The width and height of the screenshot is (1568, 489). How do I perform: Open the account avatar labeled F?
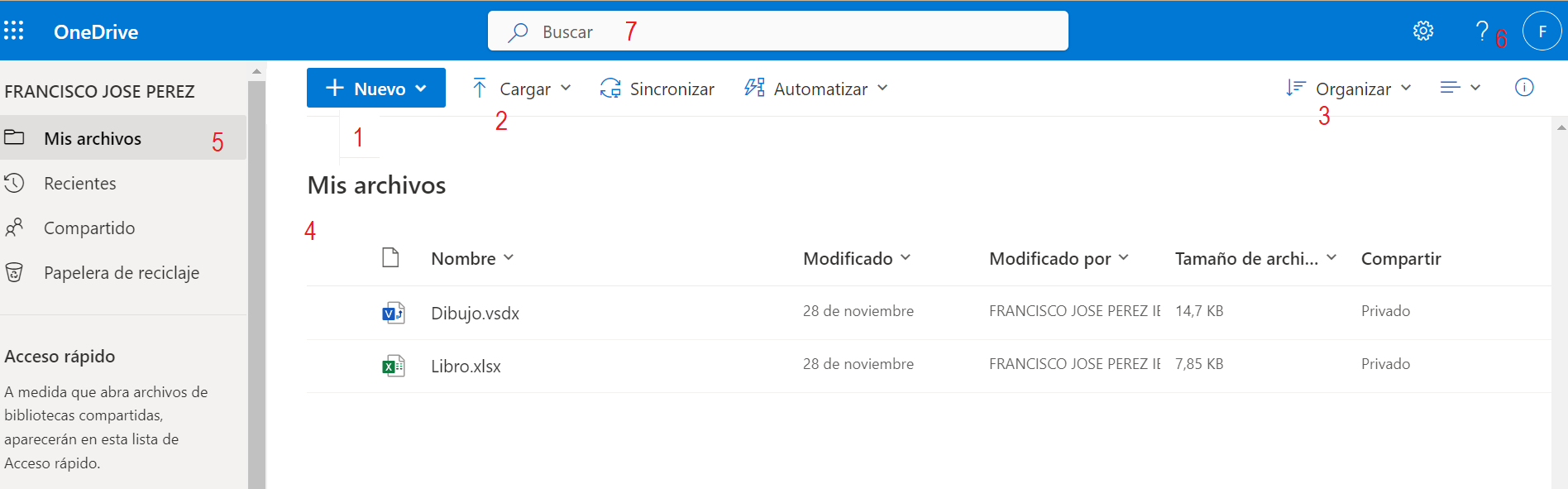coord(1542,31)
